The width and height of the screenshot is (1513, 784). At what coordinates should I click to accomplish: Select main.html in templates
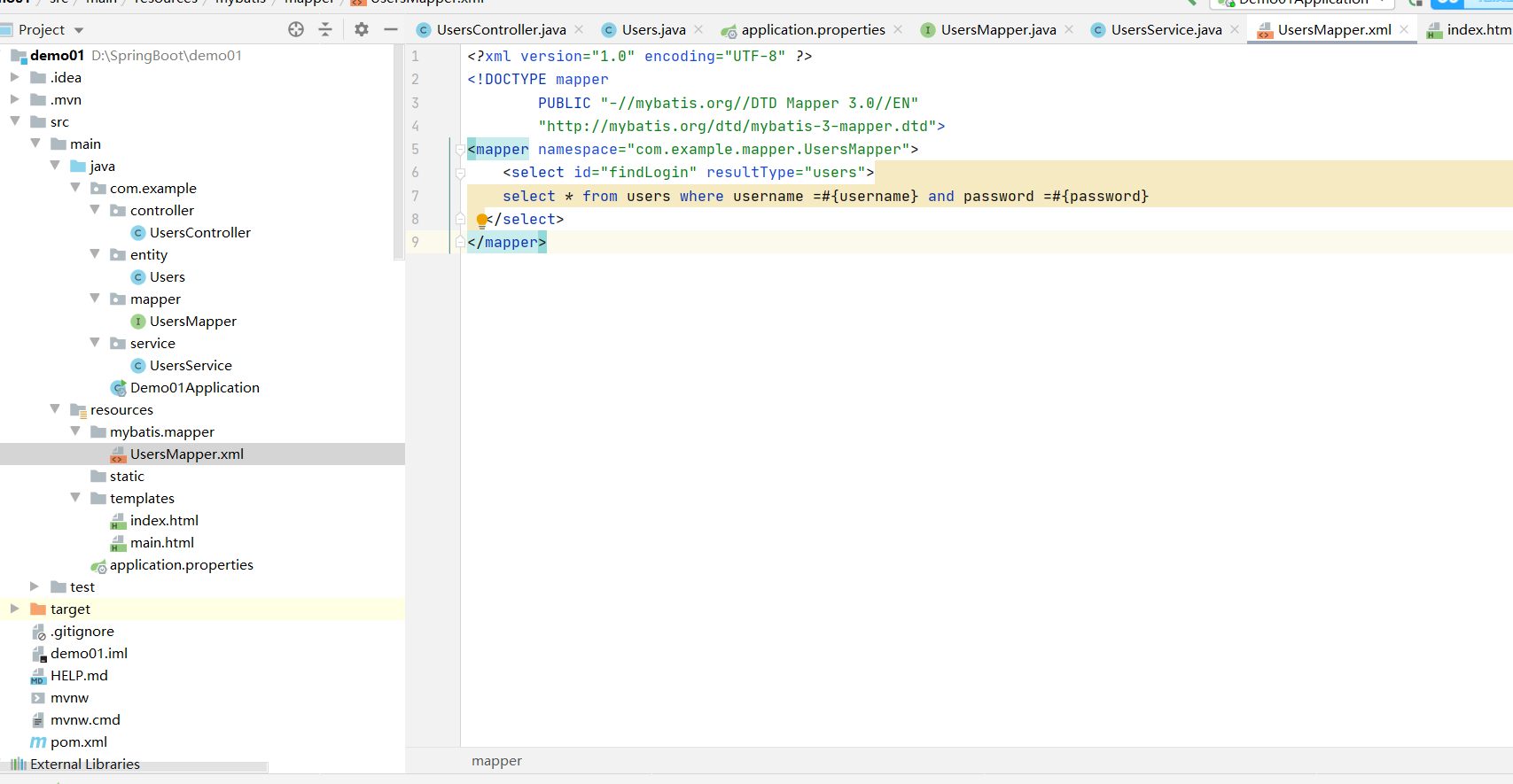click(x=161, y=542)
